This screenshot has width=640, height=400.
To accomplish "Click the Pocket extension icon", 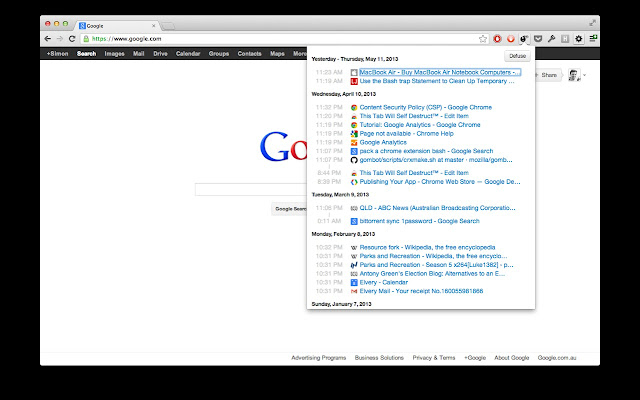I will (x=538, y=39).
